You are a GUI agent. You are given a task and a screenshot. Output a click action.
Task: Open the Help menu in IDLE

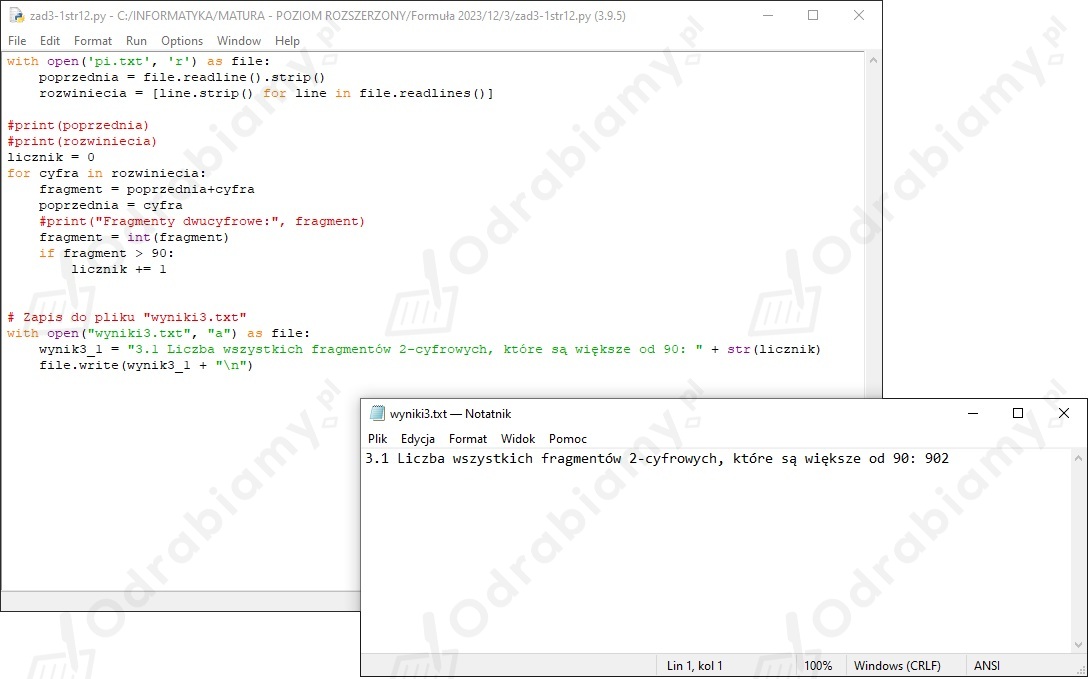pyautogui.click(x=287, y=41)
